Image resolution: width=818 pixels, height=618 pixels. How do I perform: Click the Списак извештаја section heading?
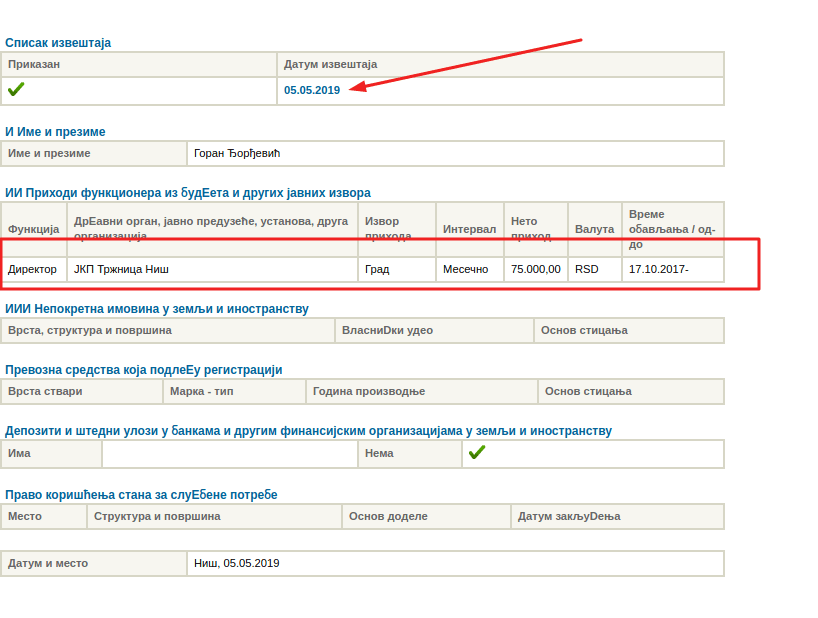58,43
